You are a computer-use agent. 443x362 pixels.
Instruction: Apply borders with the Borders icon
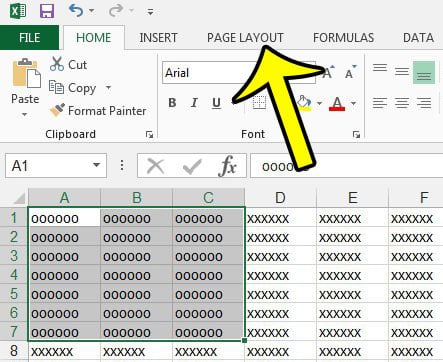click(259, 103)
